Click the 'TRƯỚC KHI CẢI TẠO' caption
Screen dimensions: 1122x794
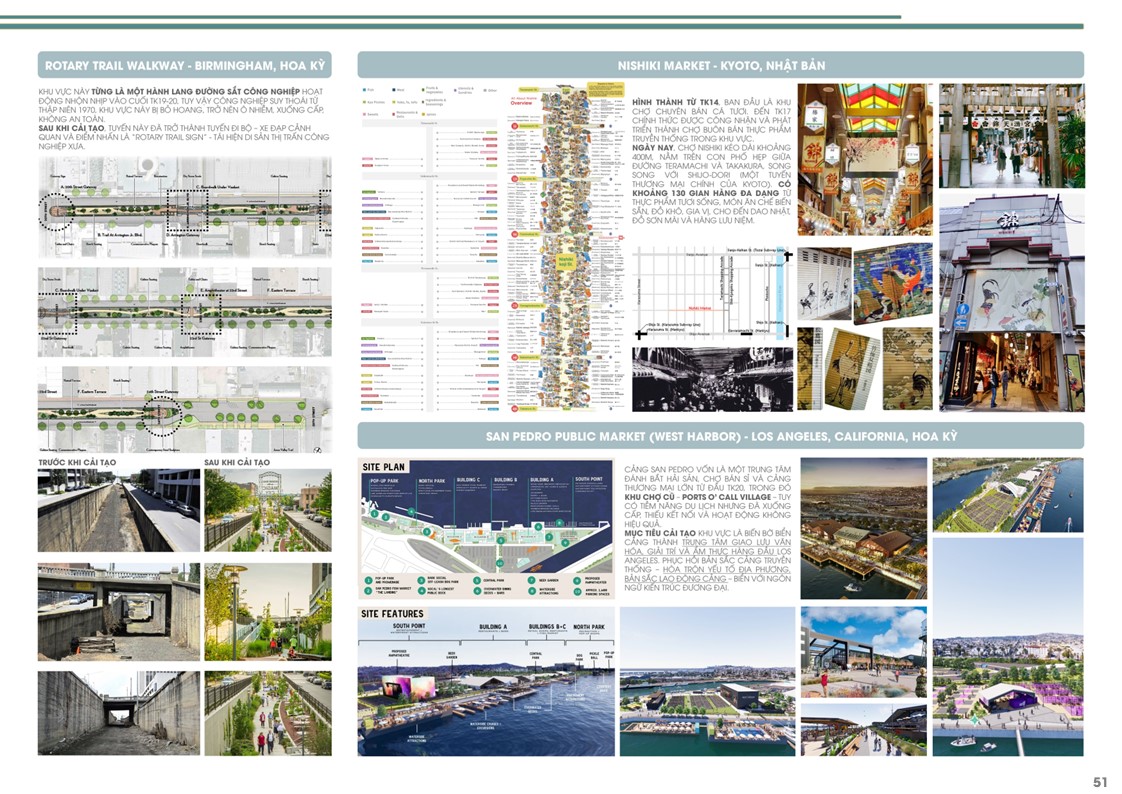77,463
